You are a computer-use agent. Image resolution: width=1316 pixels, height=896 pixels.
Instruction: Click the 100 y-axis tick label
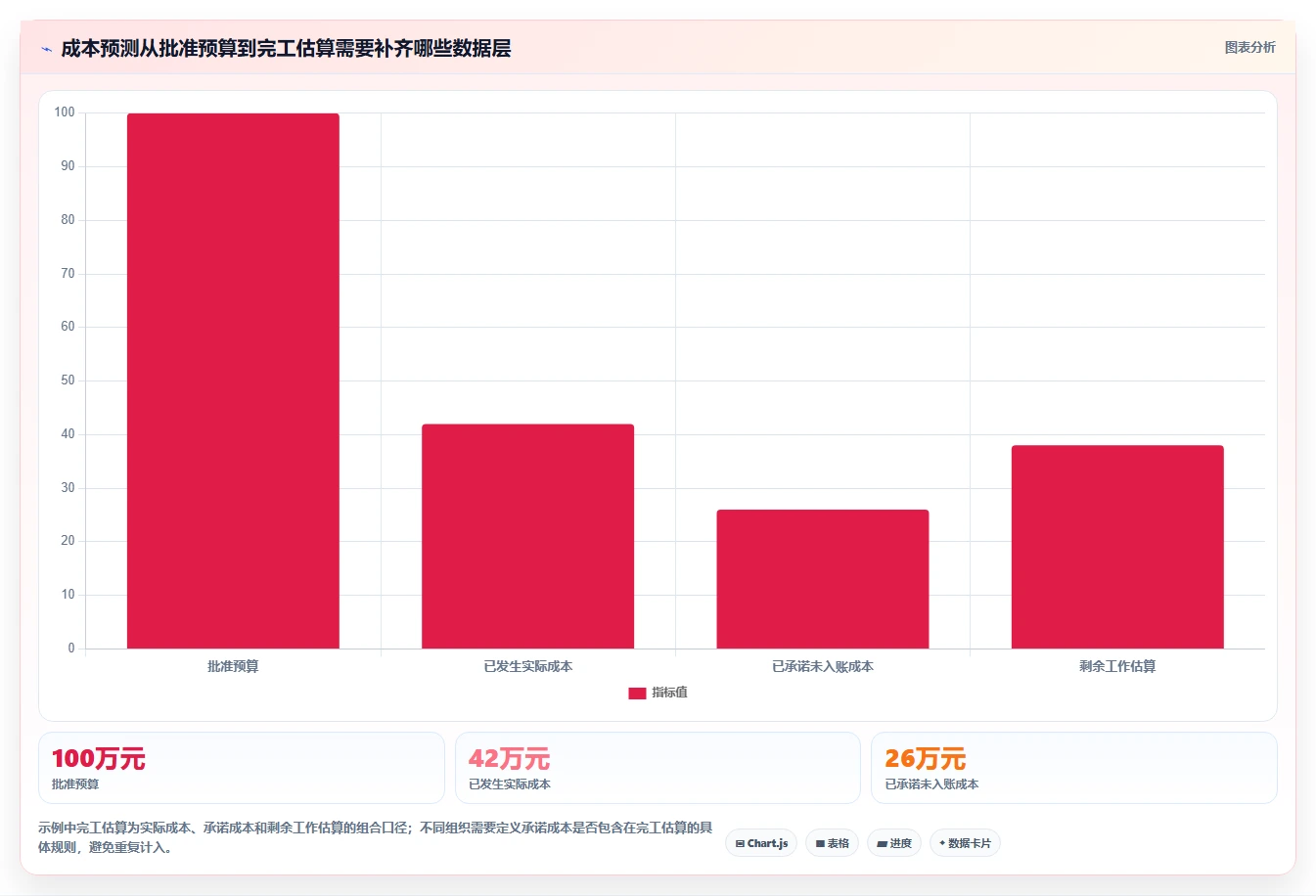(x=65, y=112)
